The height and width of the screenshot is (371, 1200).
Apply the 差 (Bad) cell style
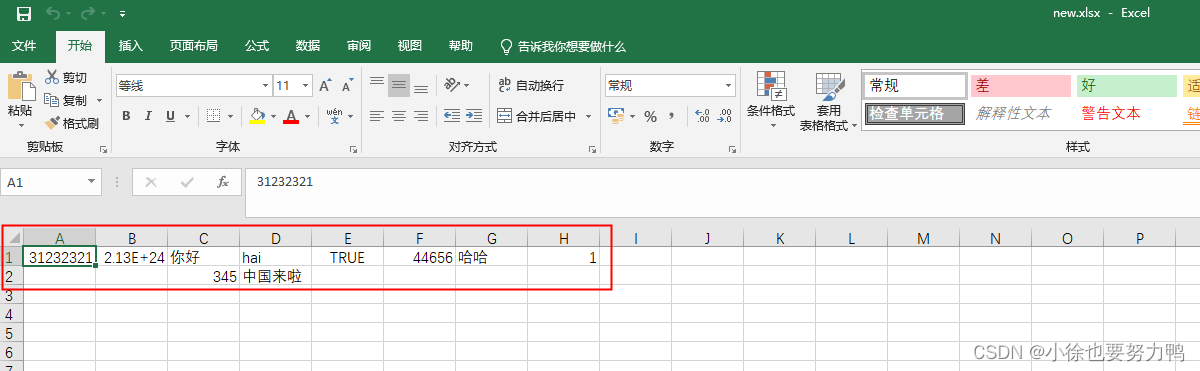coord(1020,86)
